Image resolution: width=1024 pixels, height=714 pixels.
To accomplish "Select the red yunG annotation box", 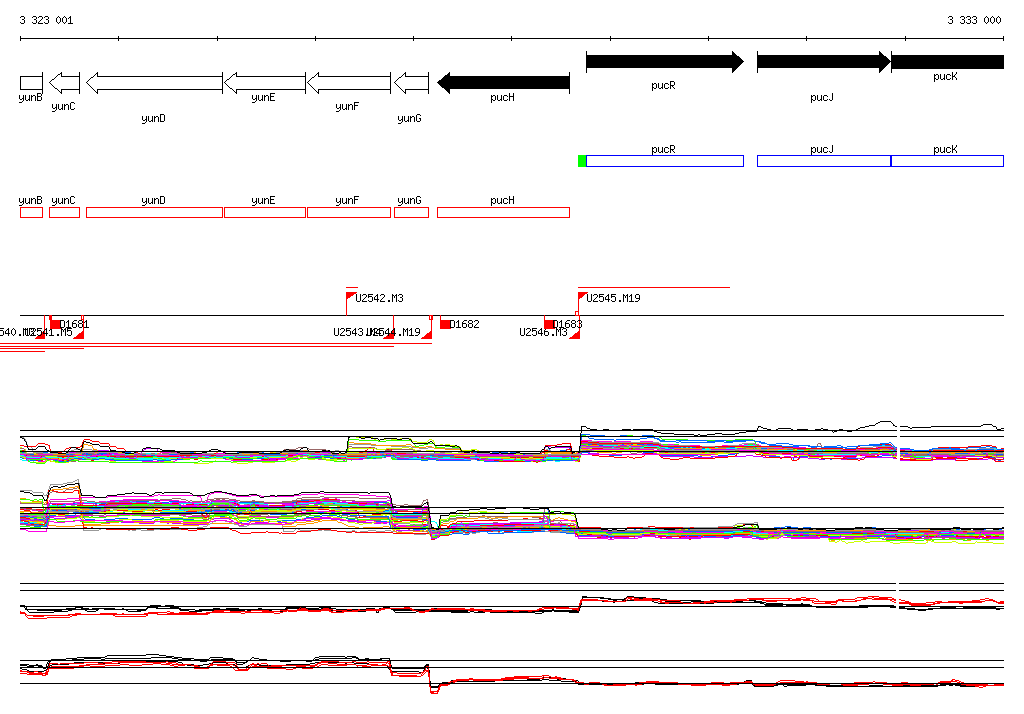I will click(x=411, y=212).
